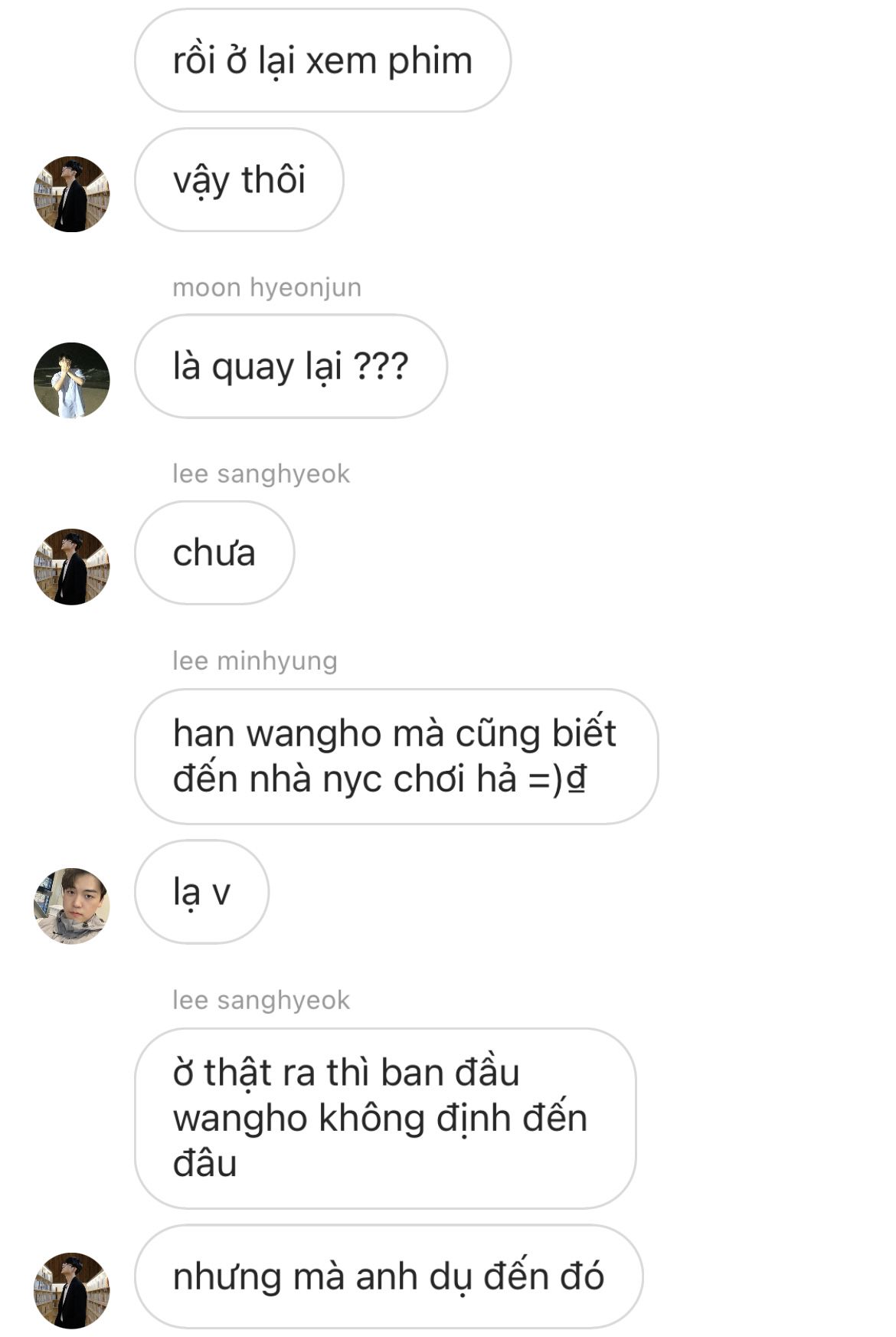Tap the 'chưa' message bubble
This screenshot has width=896, height=1337.
[214, 552]
